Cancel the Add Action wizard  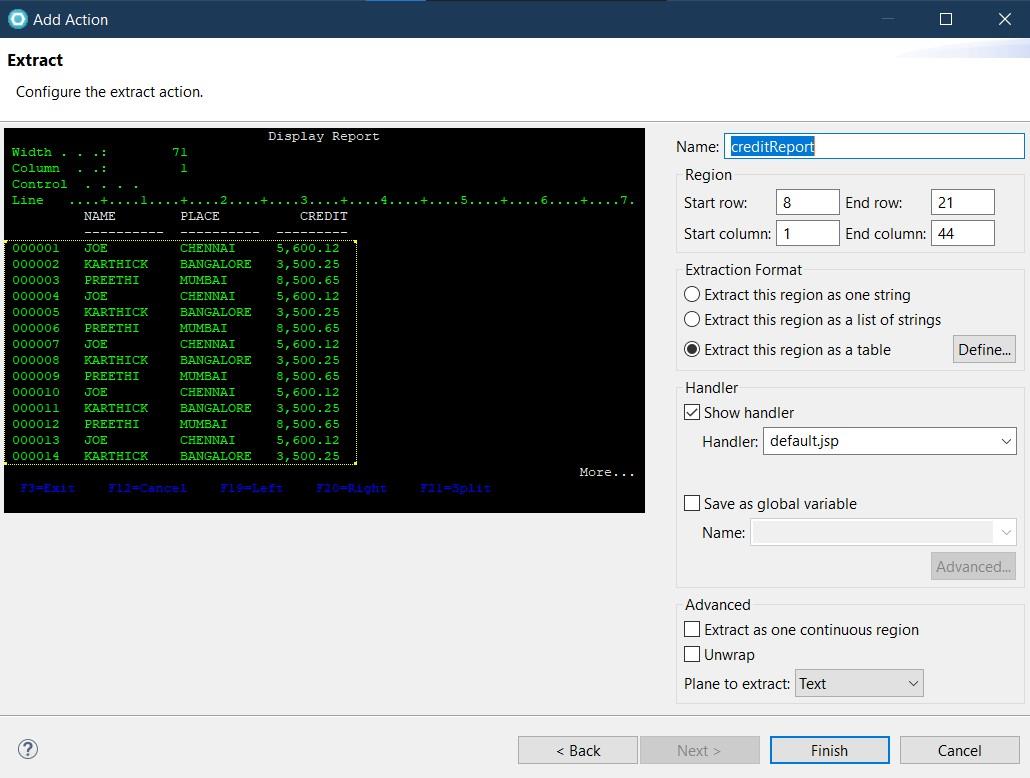[959, 750]
